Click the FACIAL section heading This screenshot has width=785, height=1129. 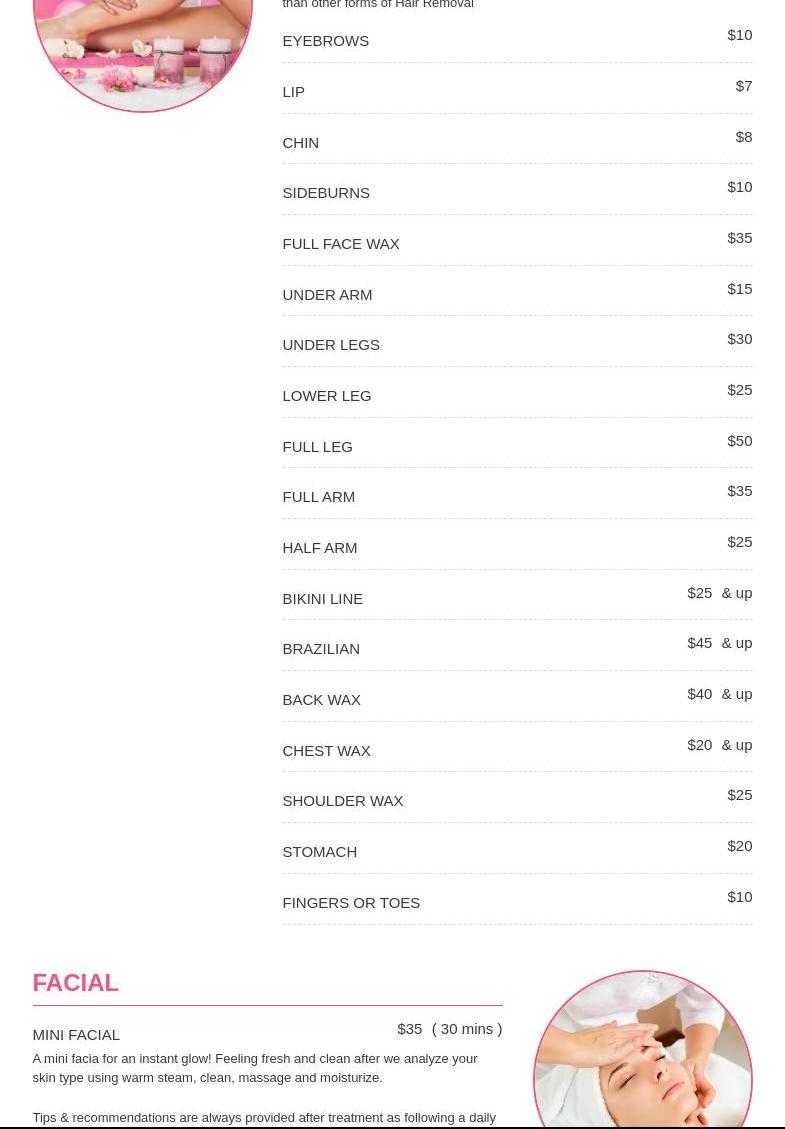click(75, 983)
